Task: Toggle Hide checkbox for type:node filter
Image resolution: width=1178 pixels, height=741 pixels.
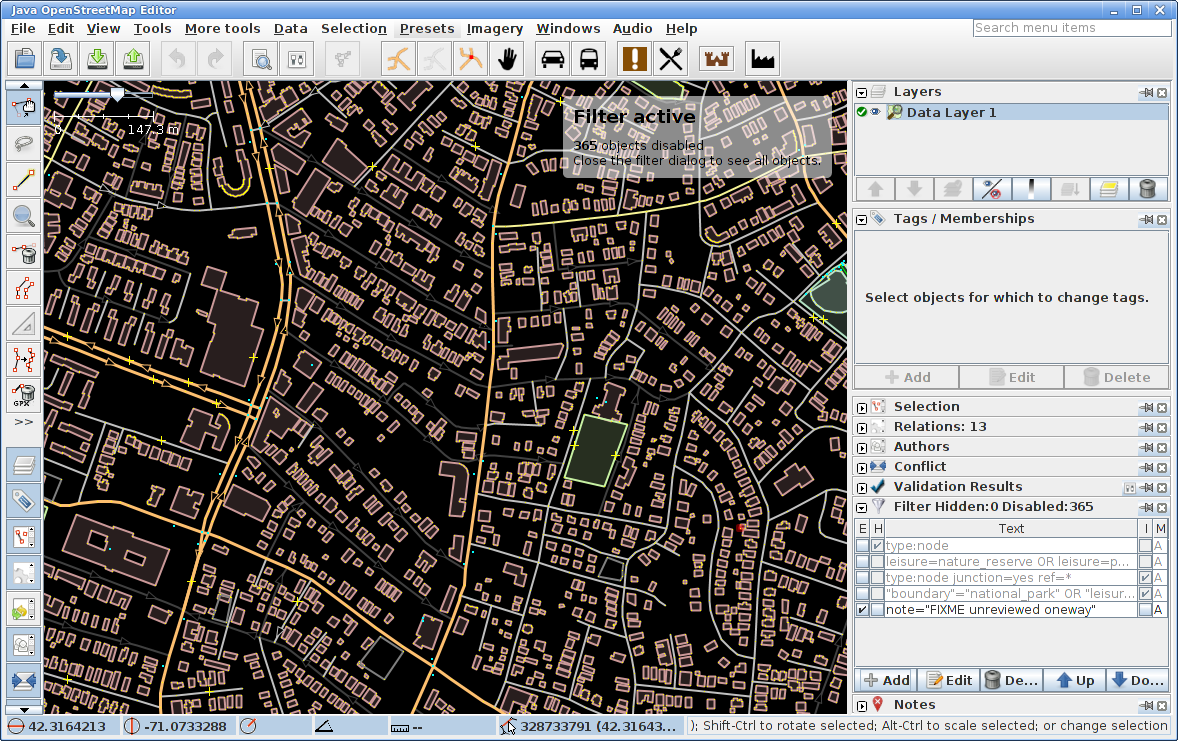Action: (877, 546)
